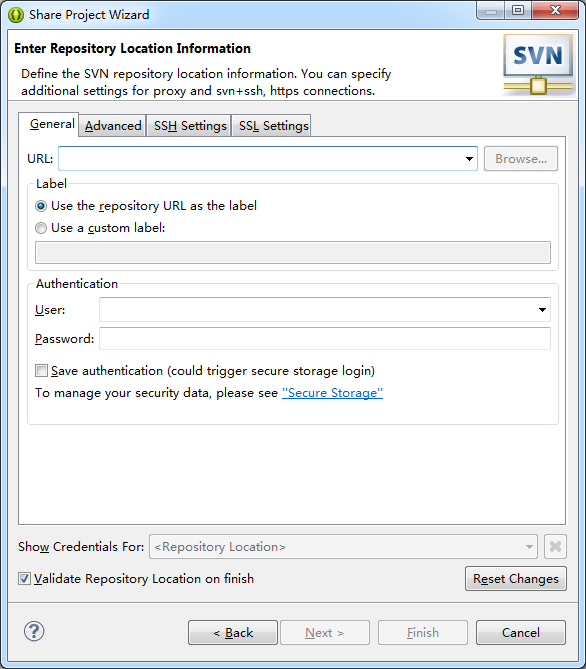Follow the Secure Storage link
The width and height of the screenshot is (586, 669).
[x=332, y=393]
